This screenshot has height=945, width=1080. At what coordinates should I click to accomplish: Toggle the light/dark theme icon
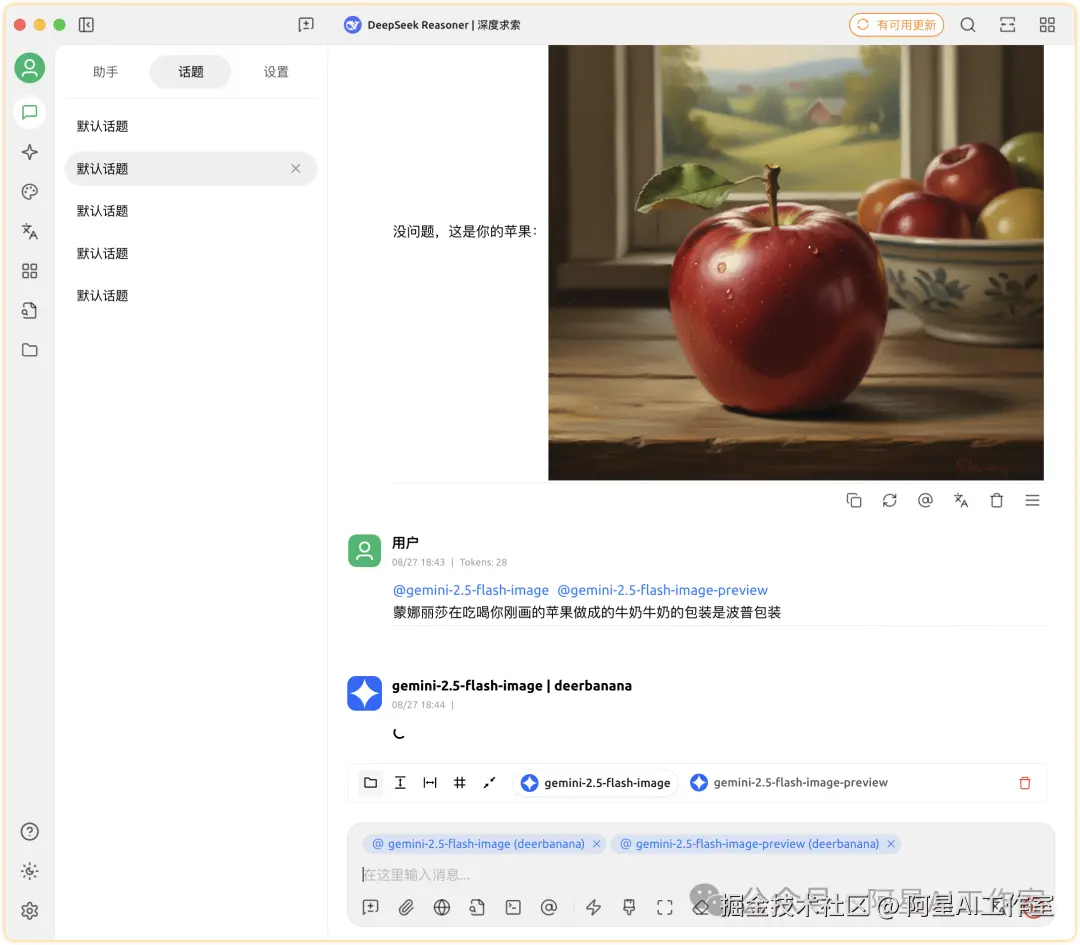pyautogui.click(x=30, y=871)
